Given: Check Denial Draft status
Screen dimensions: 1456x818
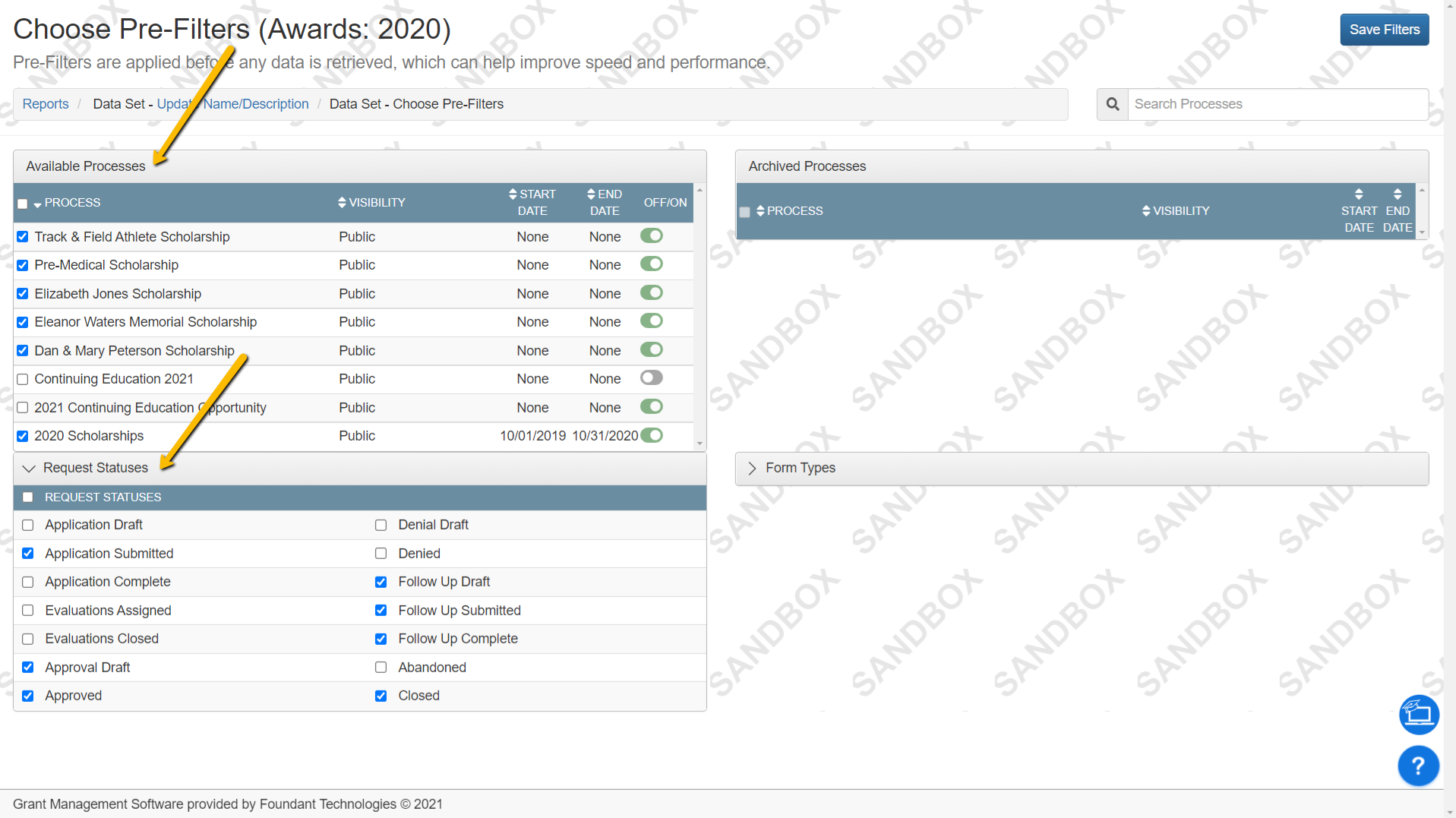Looking at the screenshot, I should click(x=381, y=525).
